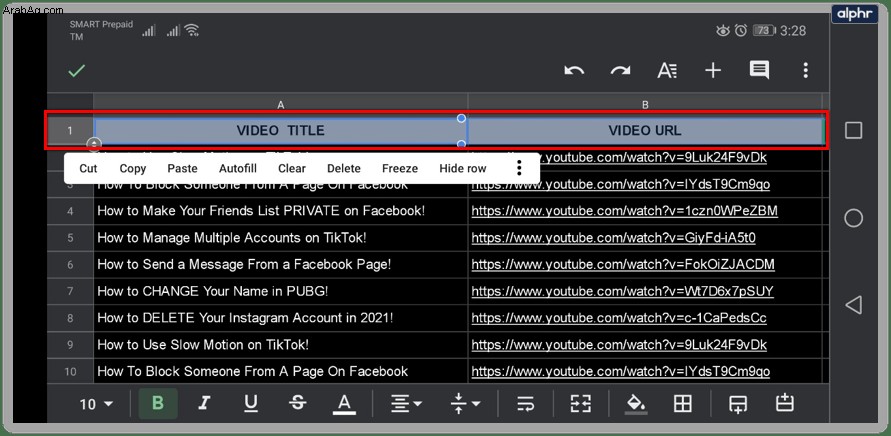The width and height of the screenshot is (891, 436).
Task: Select column A header
Action: pos(281,105)
